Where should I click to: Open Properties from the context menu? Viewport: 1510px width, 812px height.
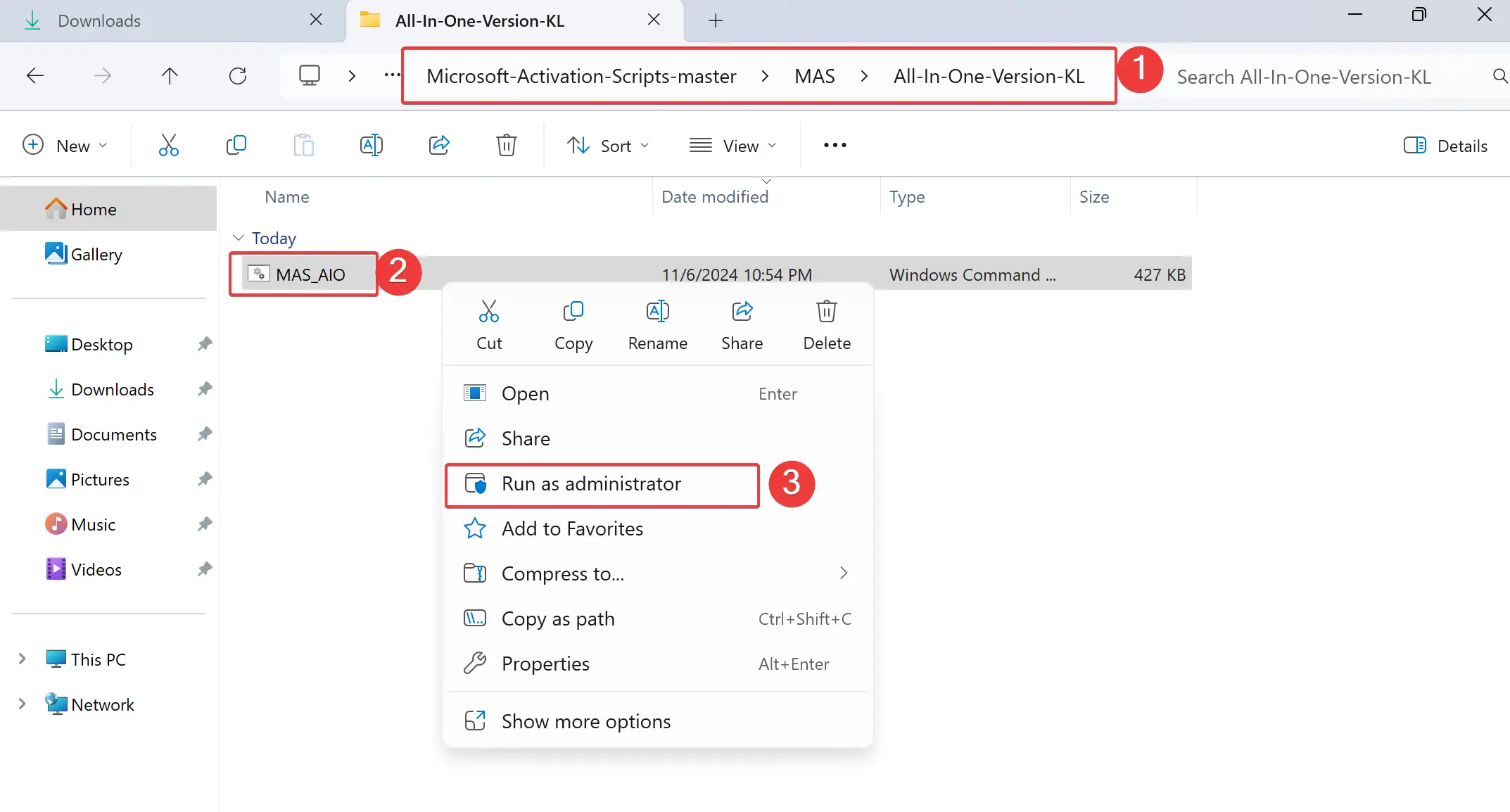(545, 664)
